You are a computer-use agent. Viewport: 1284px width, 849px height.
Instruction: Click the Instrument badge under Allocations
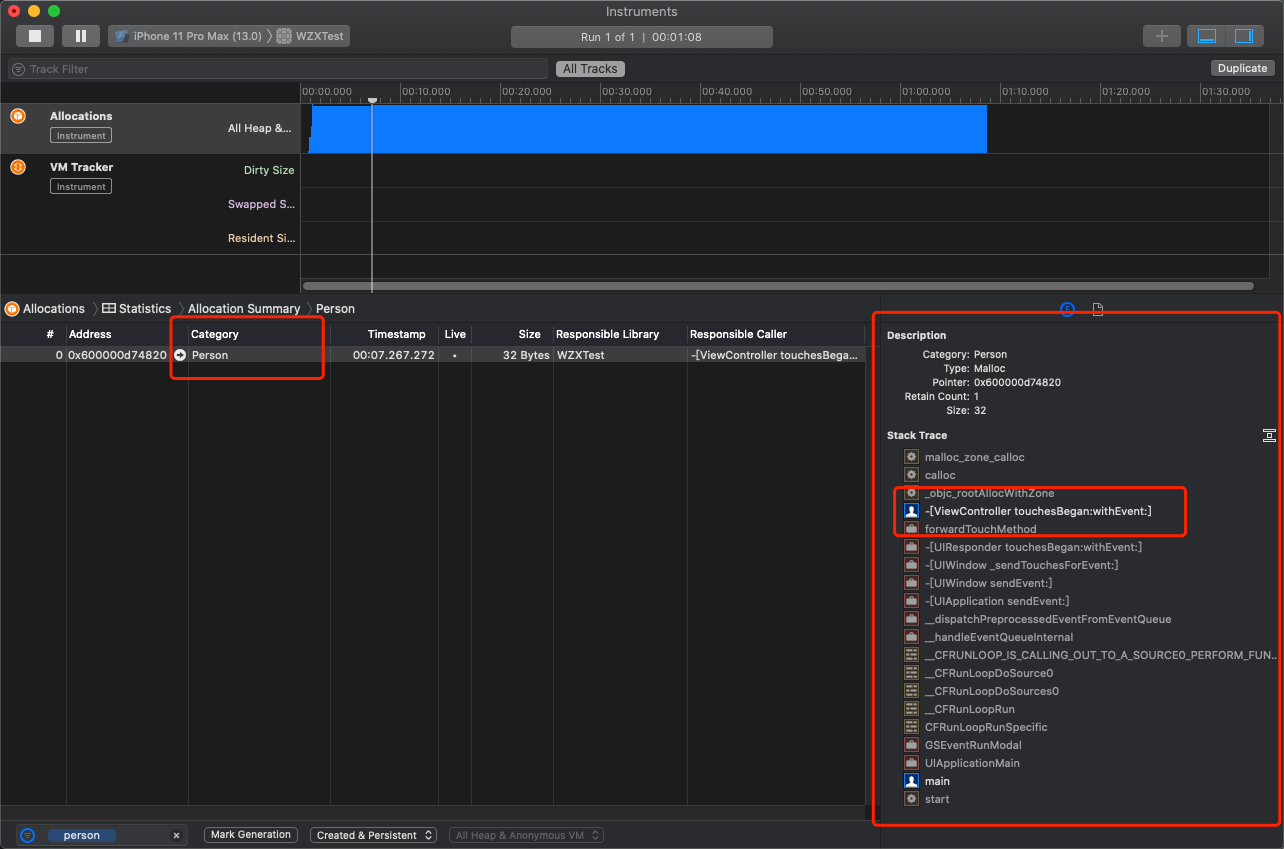pyautogui.click(x=81, y=136)
